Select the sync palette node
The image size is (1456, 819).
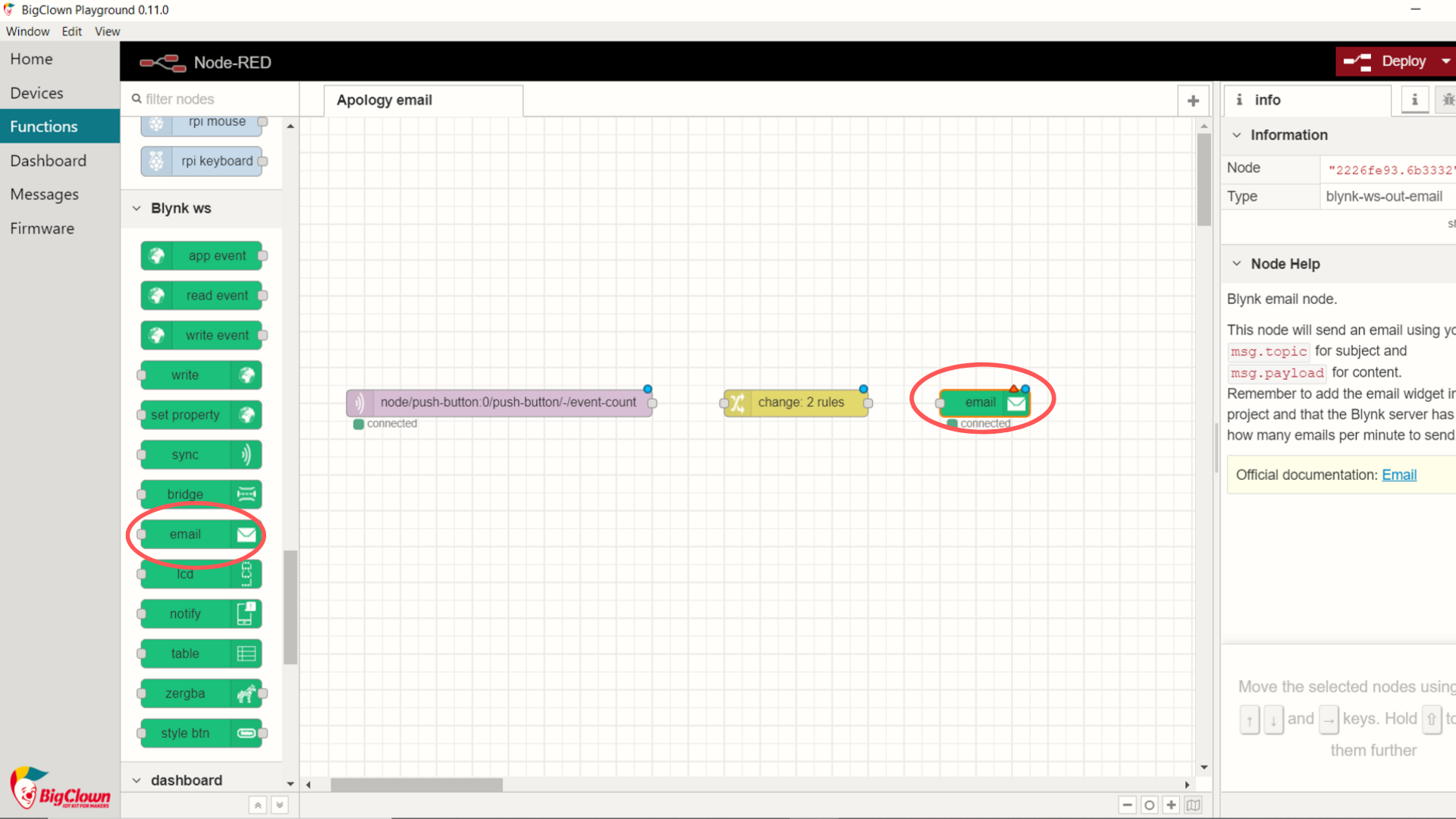202,455
